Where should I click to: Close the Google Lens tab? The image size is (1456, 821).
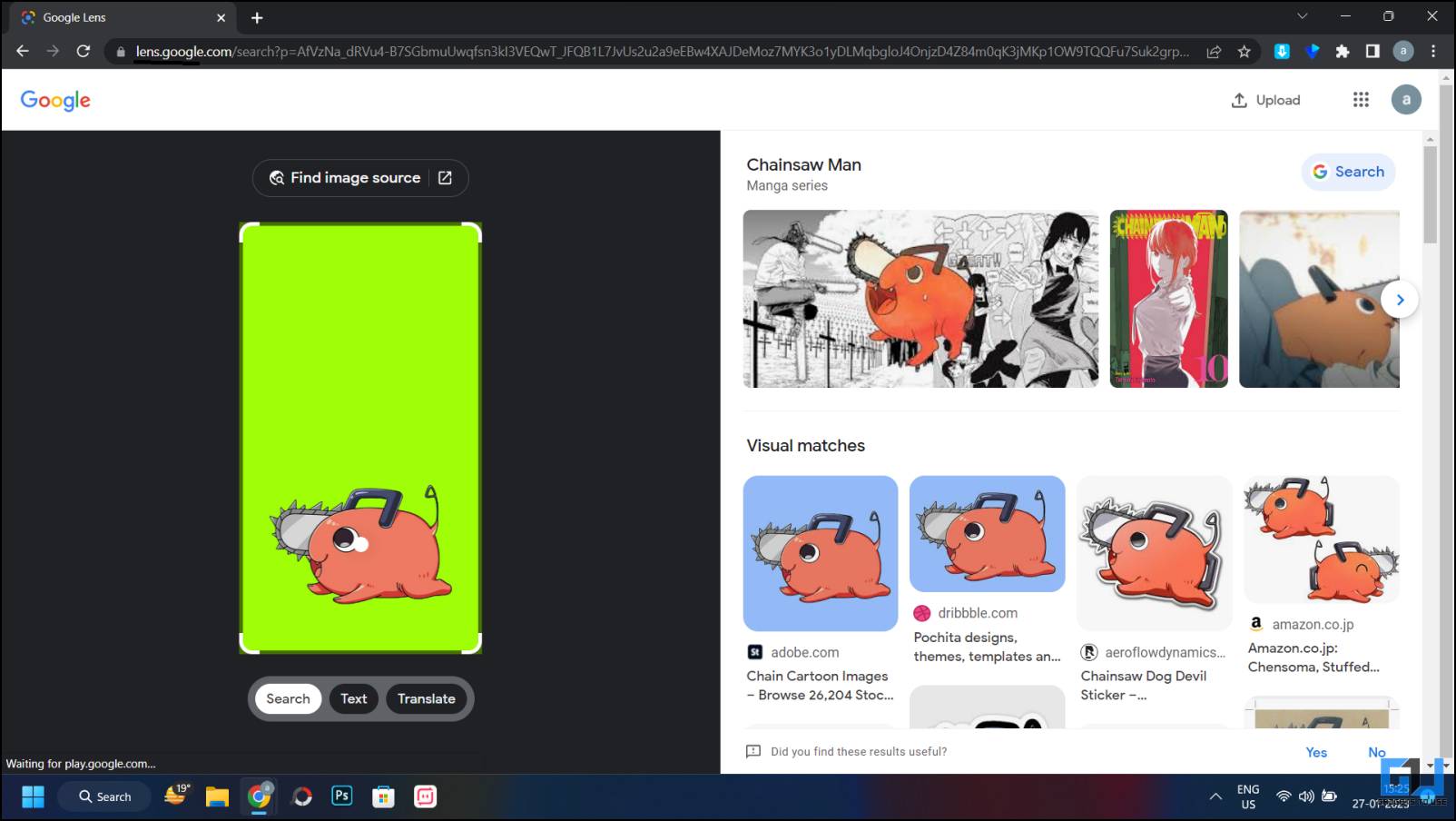tap(221, 17)
